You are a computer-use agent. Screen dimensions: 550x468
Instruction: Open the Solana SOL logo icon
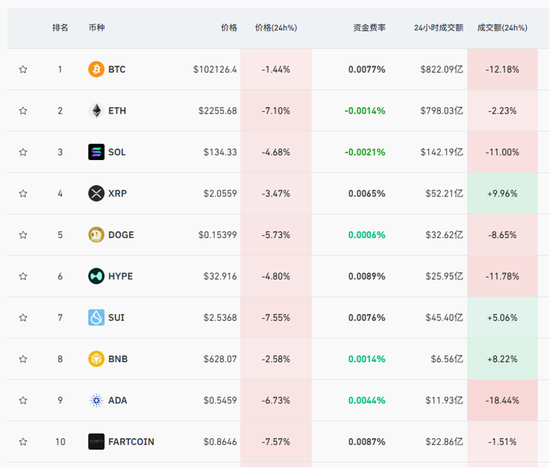[96, 152]
